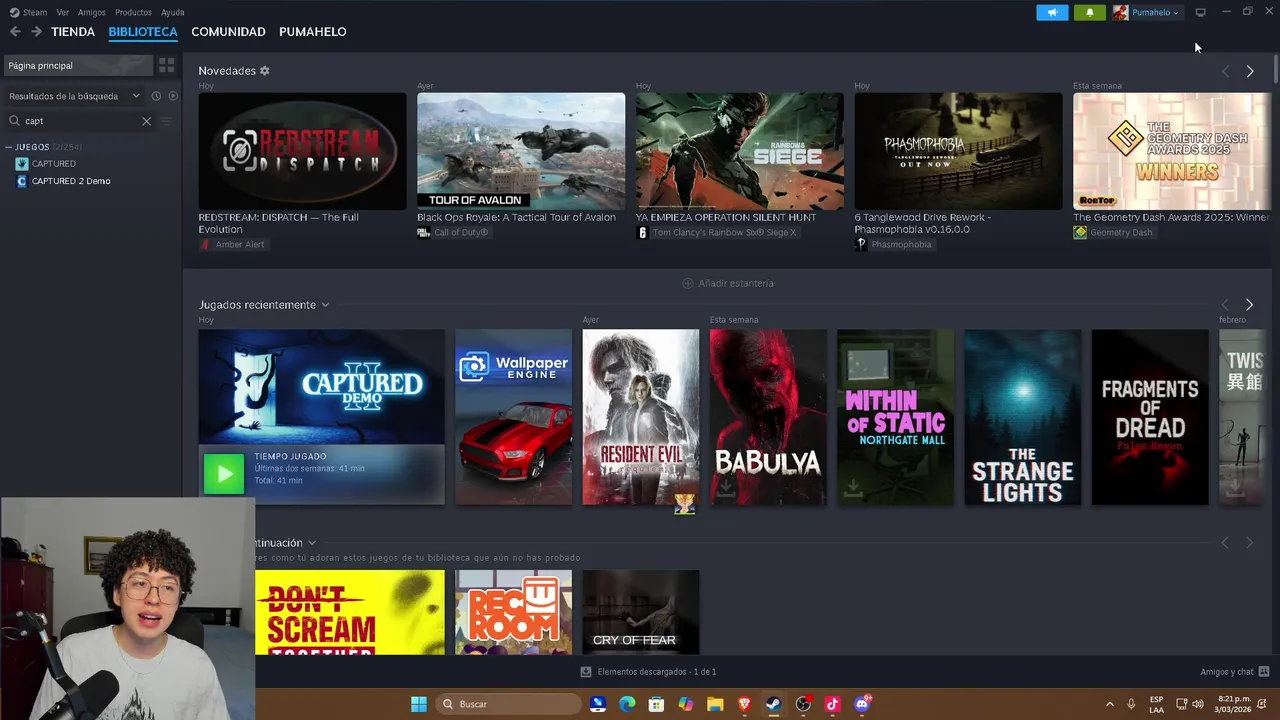Open the COMUNIDAD tab
Screen dimensions: 1280x720
point(228,32)
